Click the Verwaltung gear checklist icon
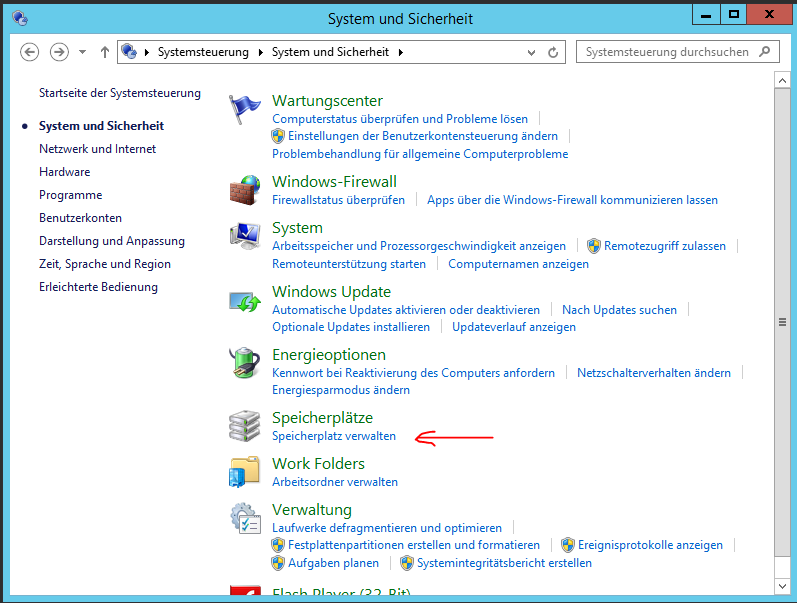The image size is (797, 603). pyautogui.click(x=246, y=518)
